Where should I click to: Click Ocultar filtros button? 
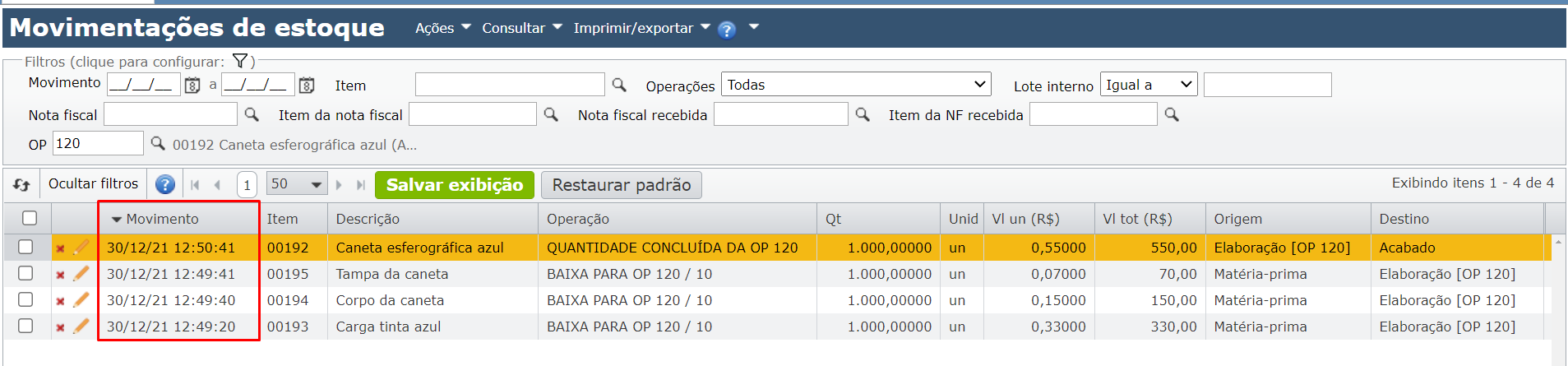pyautogui.click(x=94, y=183)
